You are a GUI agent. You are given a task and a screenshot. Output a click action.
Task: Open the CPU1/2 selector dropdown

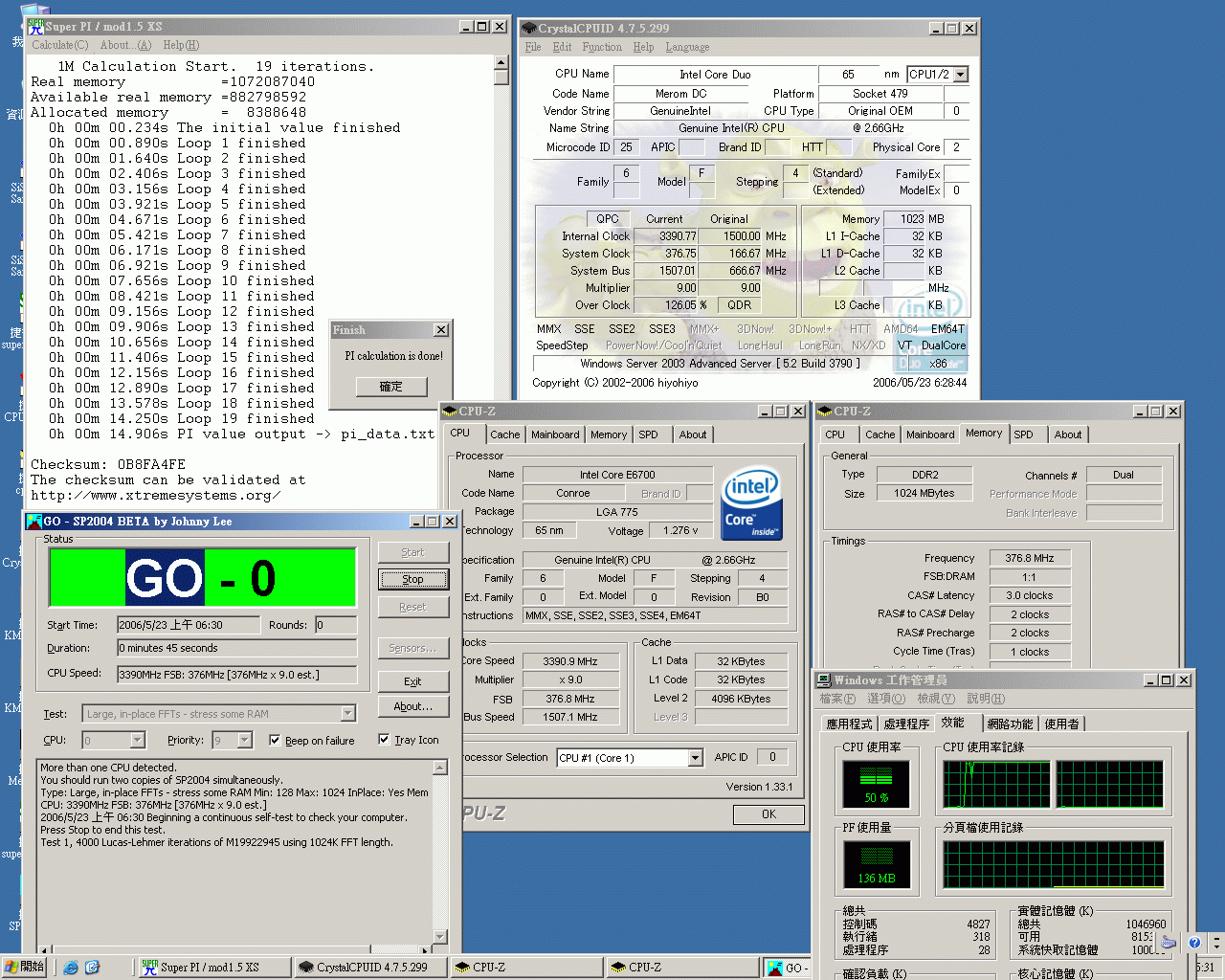point(960,75)
